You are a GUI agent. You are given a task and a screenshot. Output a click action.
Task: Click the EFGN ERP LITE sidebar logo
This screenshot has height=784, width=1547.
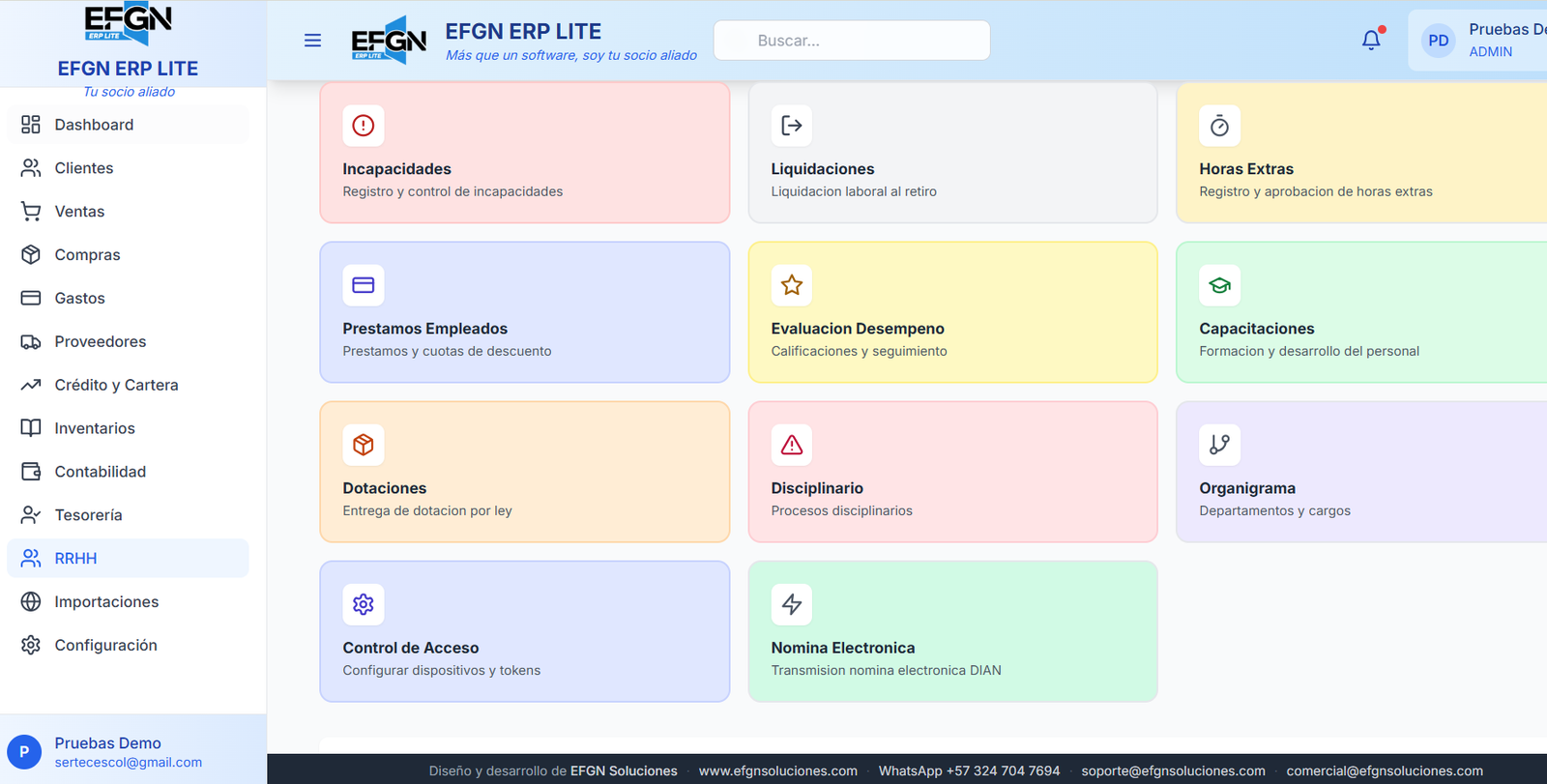click(x=128, y=23)
